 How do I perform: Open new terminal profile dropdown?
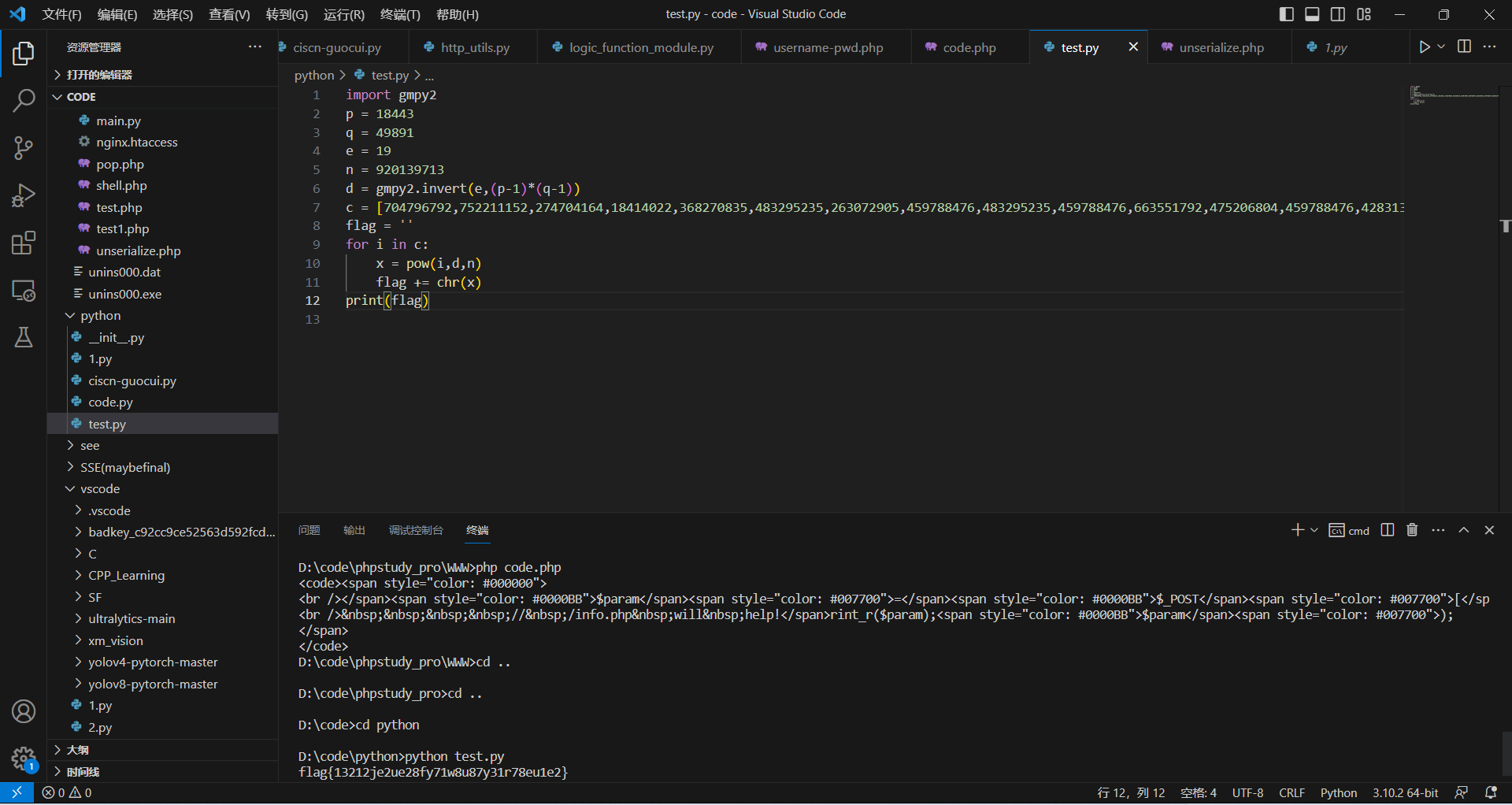1314,530
